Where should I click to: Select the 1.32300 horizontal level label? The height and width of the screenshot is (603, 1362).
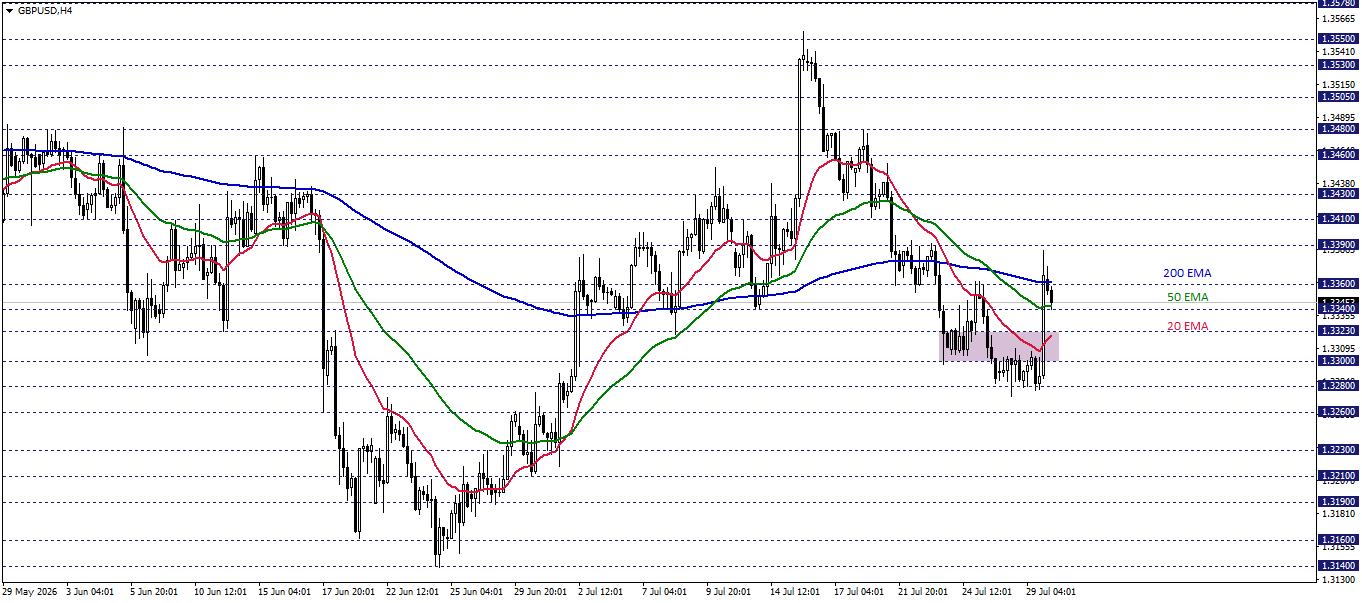click(1338, 450)
